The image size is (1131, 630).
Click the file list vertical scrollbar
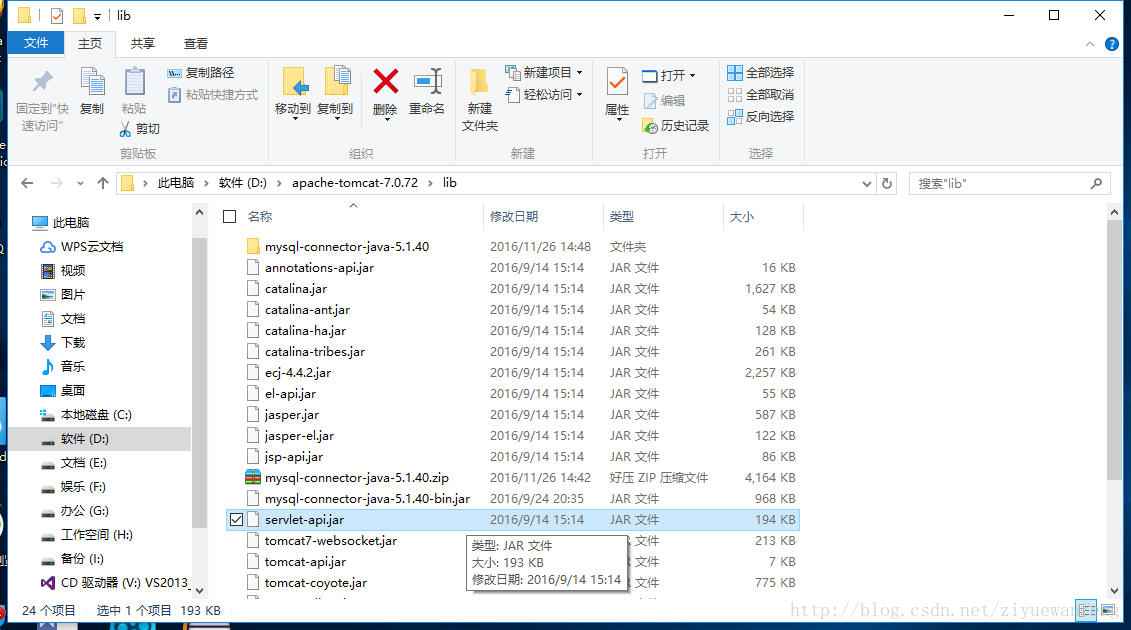tap(1114, 350)
